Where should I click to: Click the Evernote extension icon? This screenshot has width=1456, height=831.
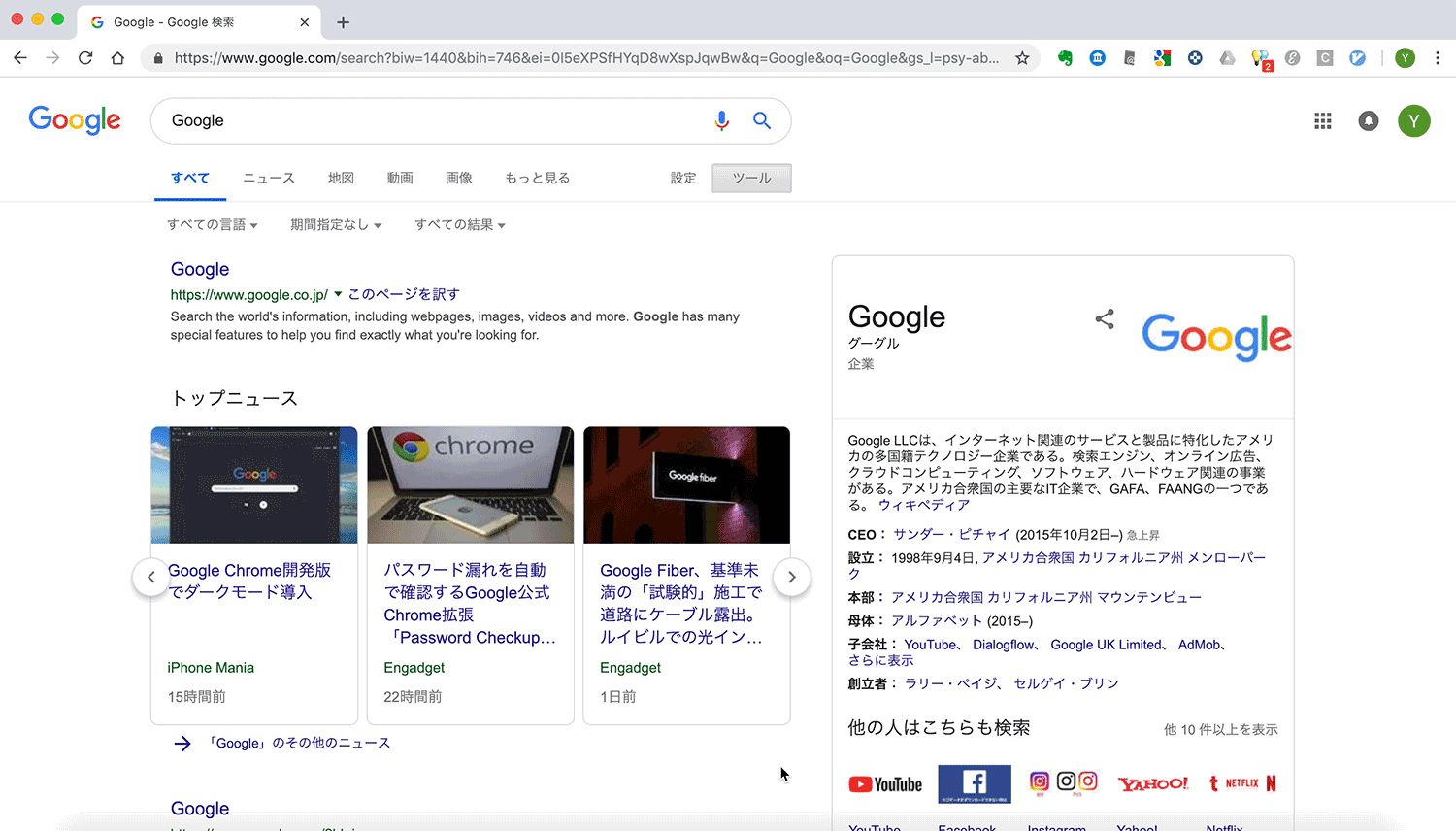(1065, 58)
